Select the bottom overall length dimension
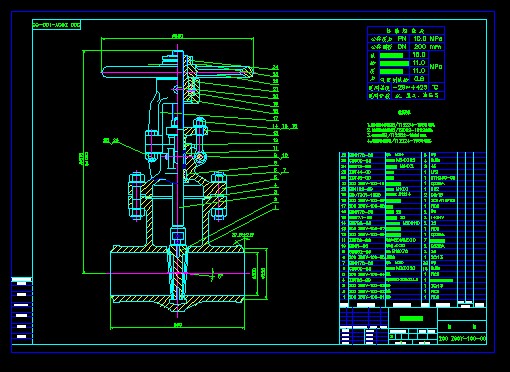Screen dimensions: 510x372 coord(178,325)
